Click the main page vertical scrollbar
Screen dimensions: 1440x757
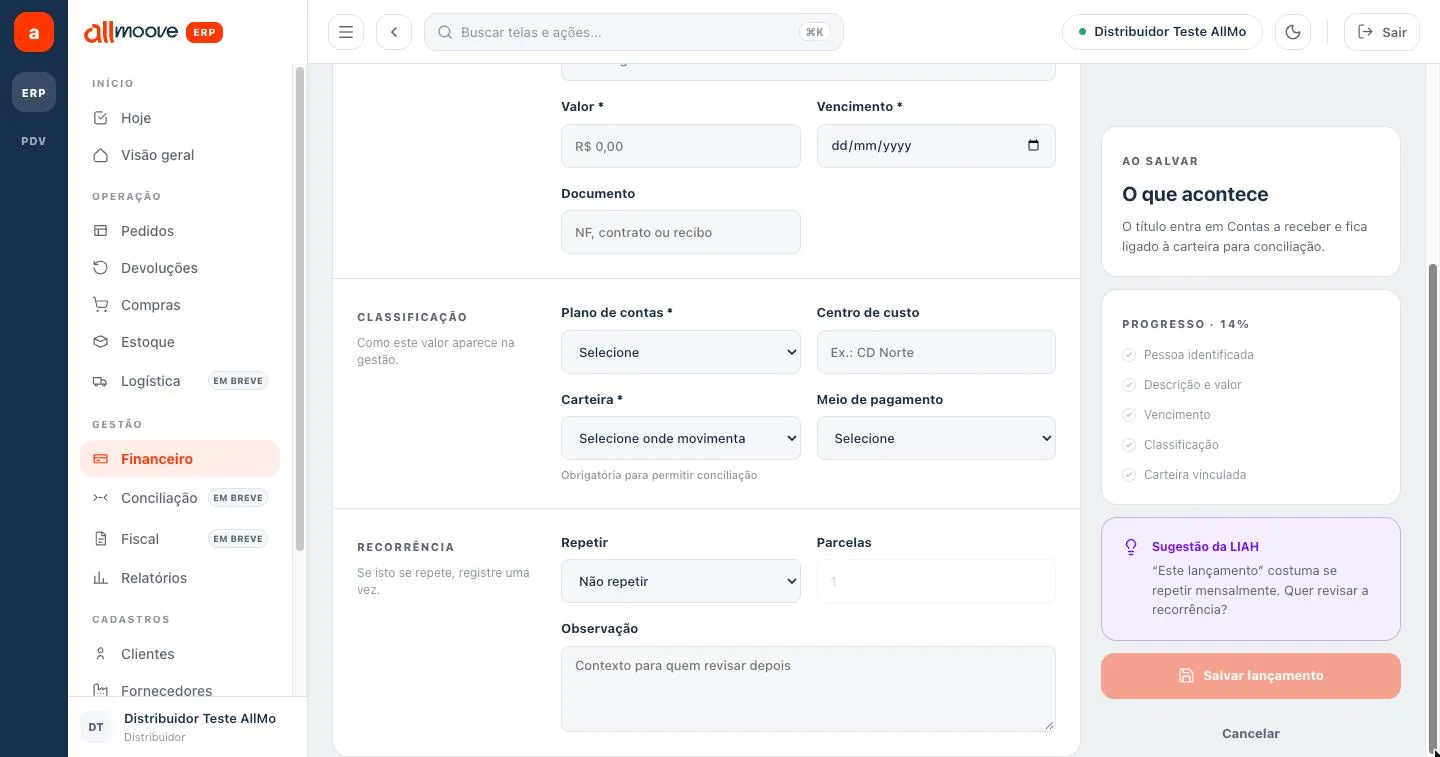(1433, 507)
